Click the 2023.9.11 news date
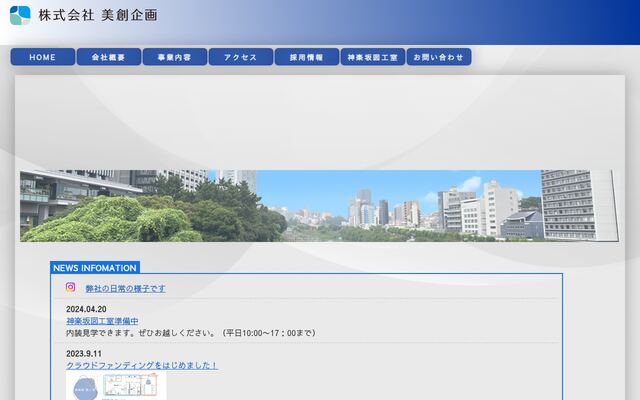Screen dimensions: 640x400 pos(84,353)
